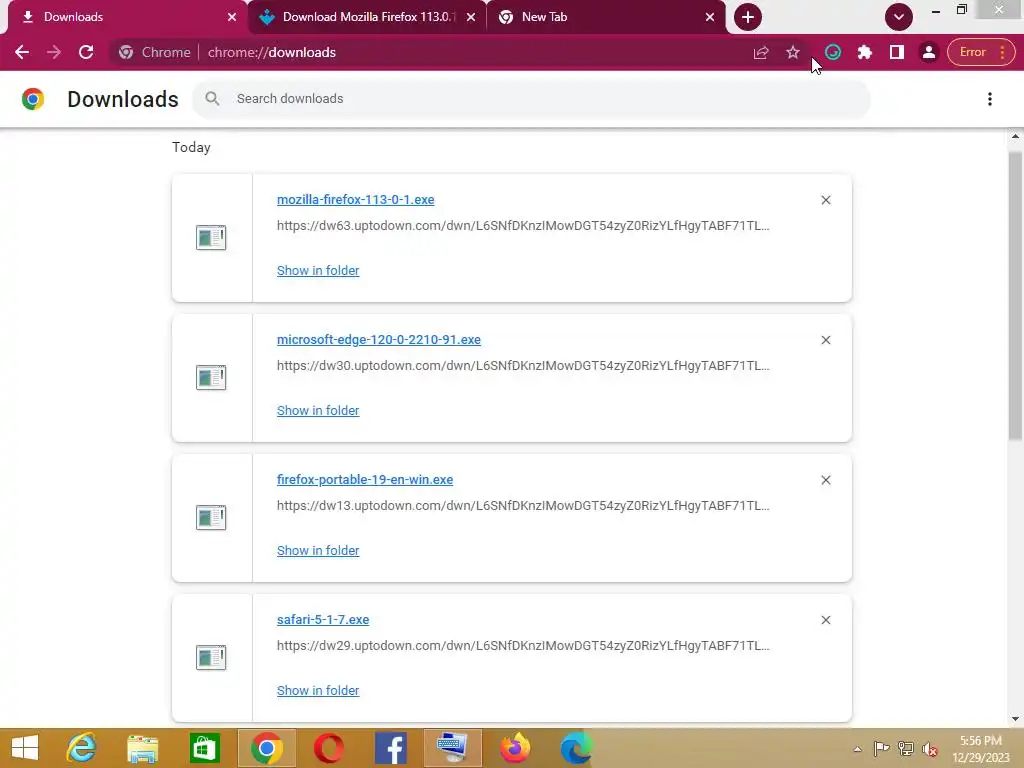
Task: Focus the Search downloads field
Action: point(531,99)
